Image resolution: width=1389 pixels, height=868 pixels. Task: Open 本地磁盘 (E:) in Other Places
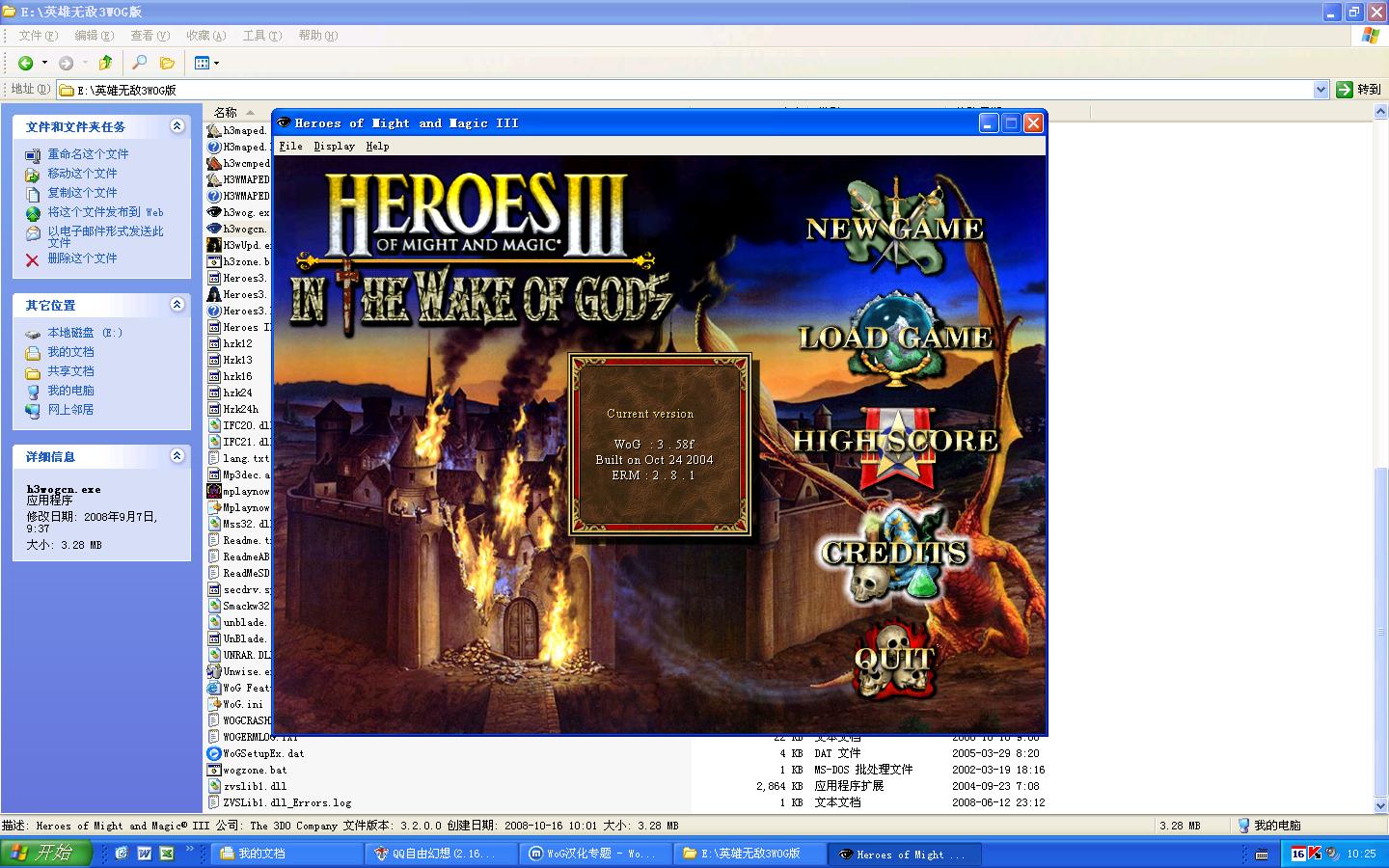(x=85, y=333)
